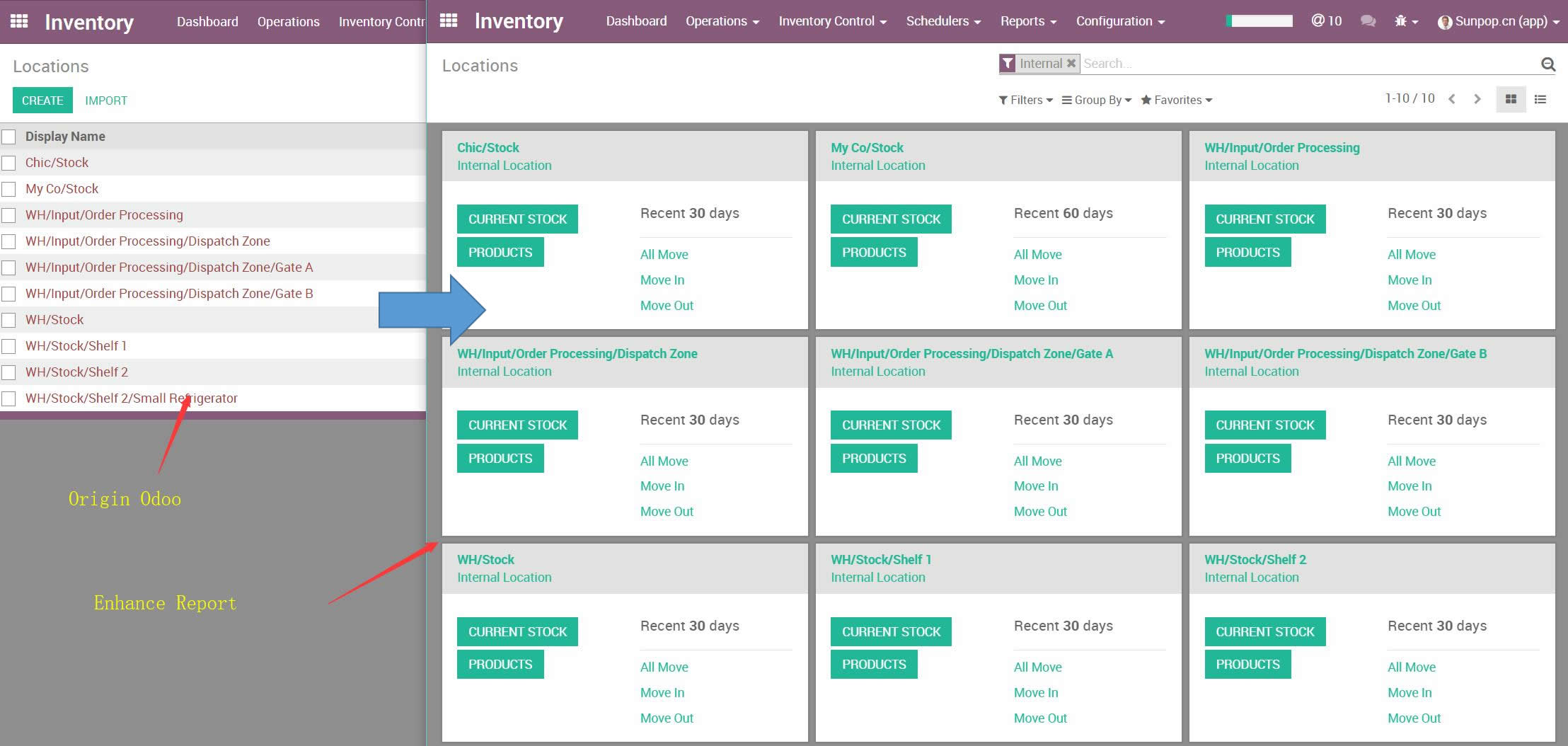Switch to kanban view icon
Image resolution: width=1568 pixels, height=746 pixels.
point(1510,100)
